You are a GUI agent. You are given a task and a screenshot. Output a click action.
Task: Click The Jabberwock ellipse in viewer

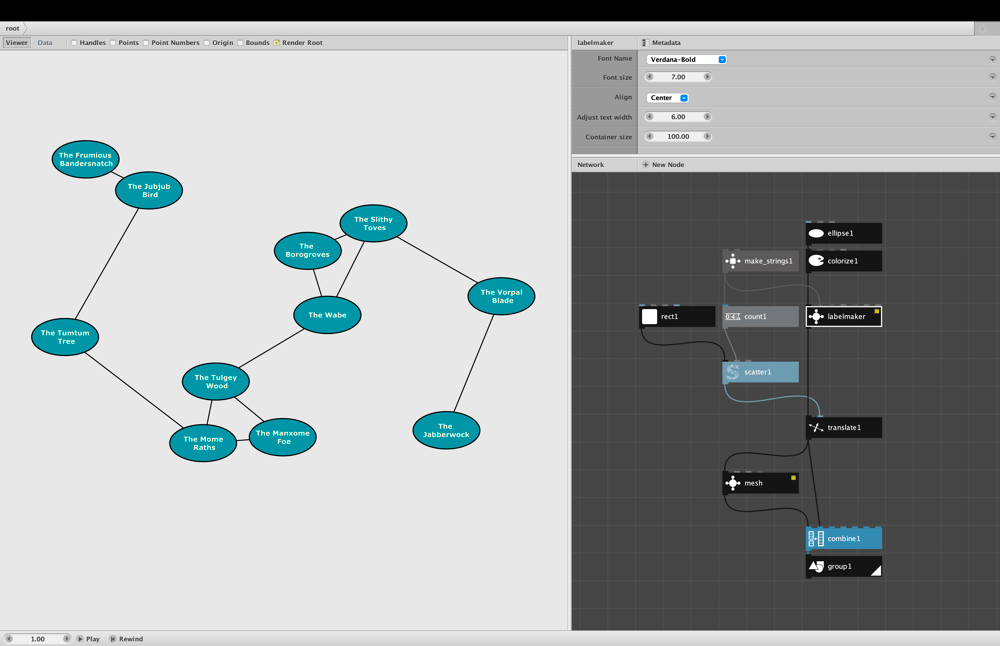(x=446, y=430)
